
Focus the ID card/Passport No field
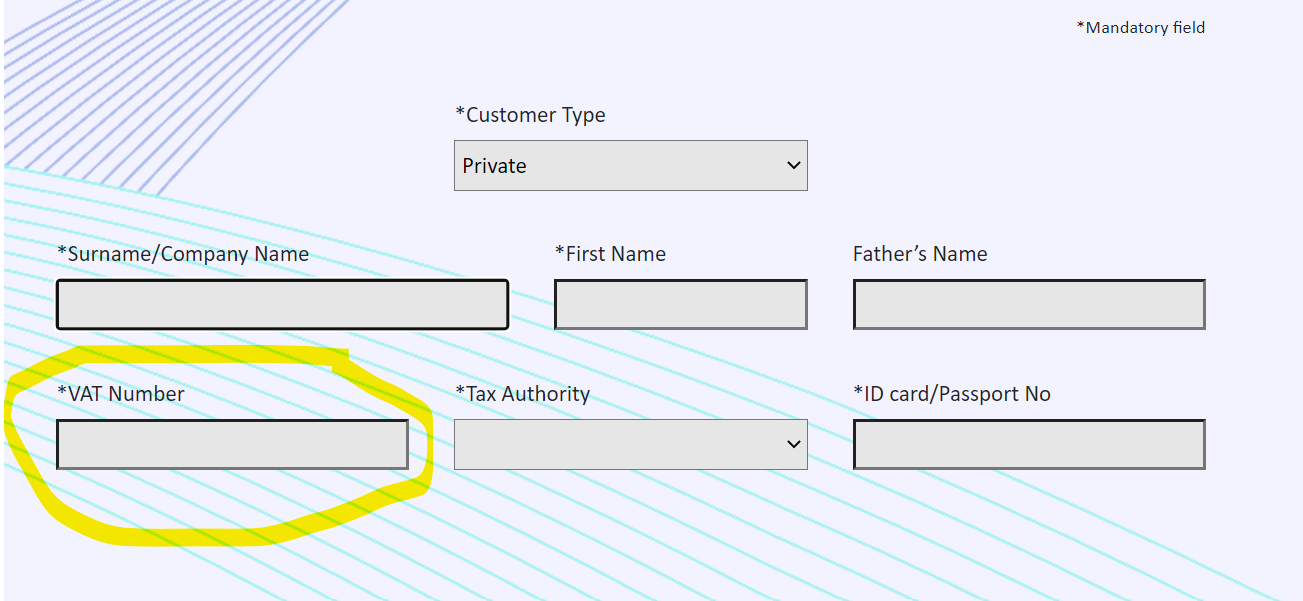tap(1028, 444)
